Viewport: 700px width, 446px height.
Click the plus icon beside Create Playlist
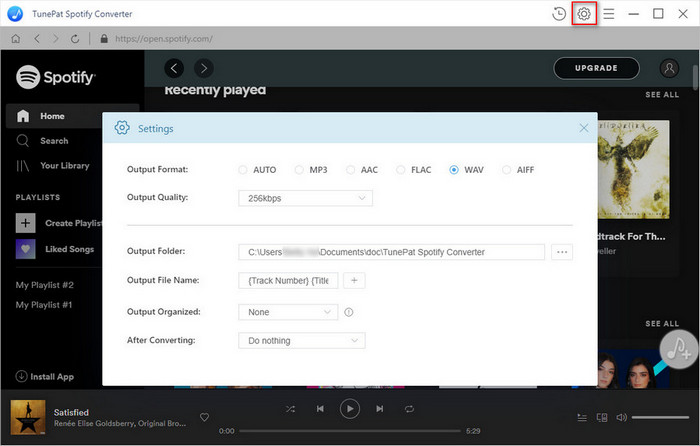[25, 223]
